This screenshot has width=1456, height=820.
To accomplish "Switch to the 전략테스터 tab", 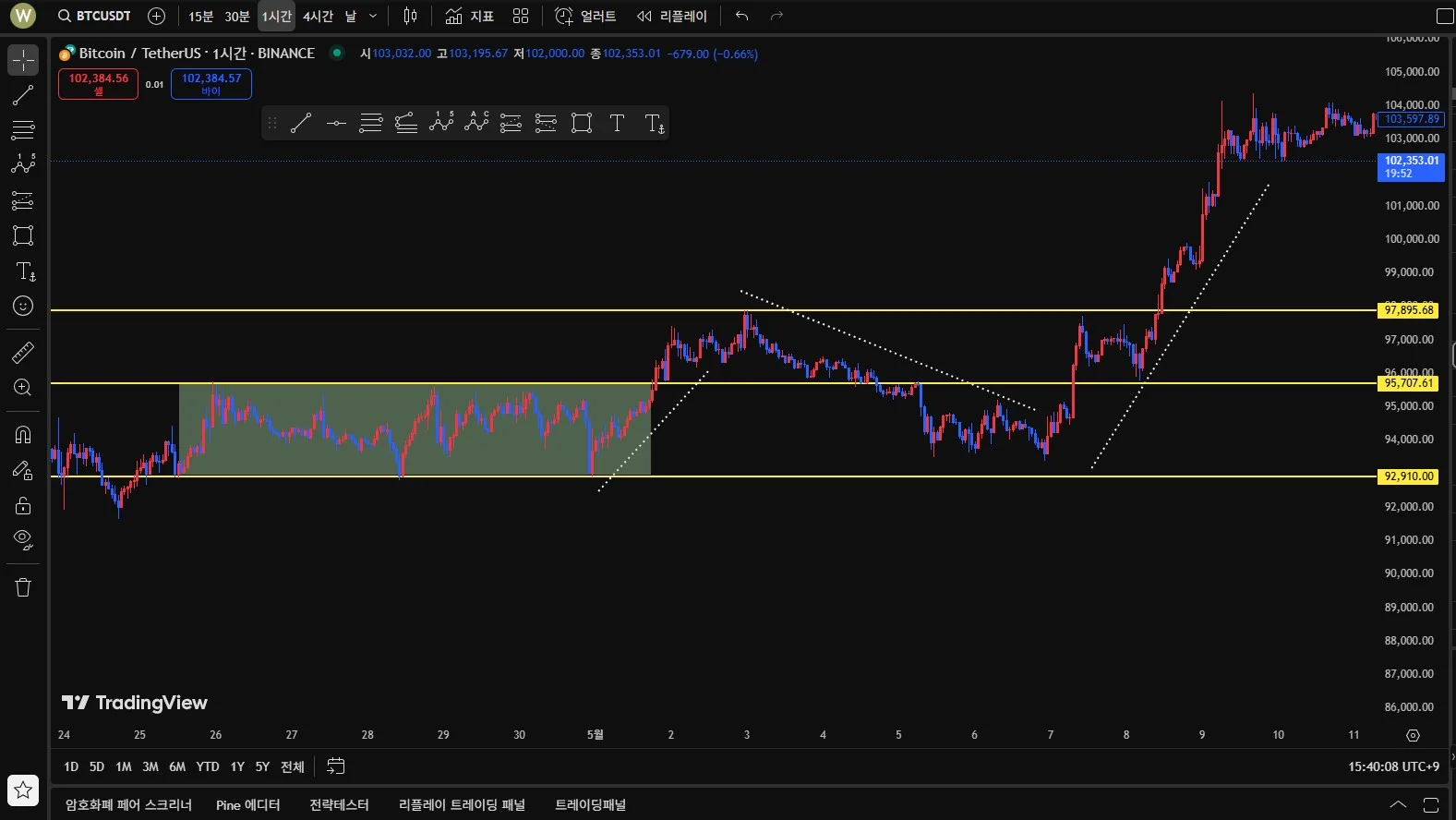I will coord(339,805).
